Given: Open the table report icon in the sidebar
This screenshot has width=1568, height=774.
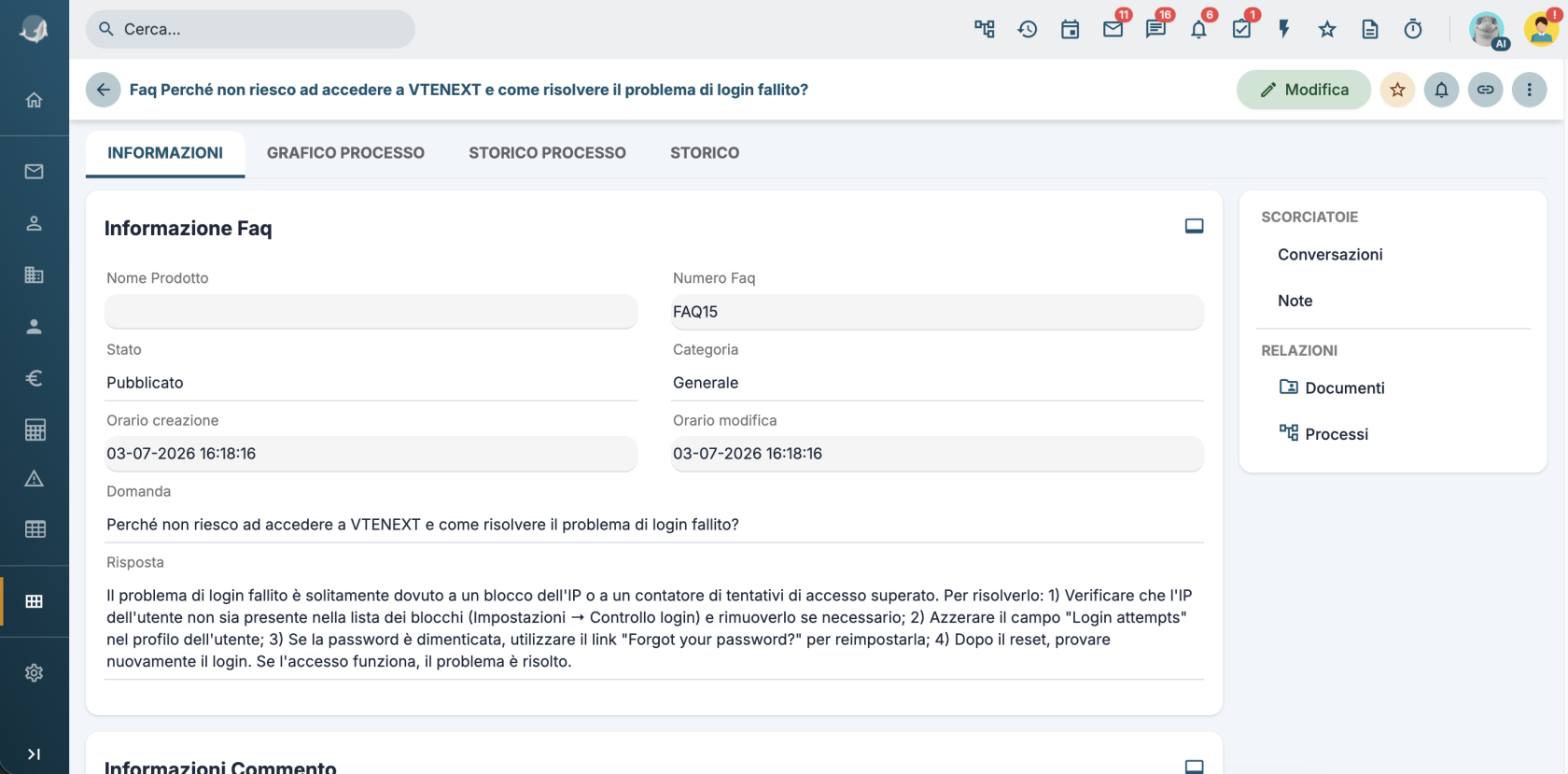Looking at the screenshot, I should 35,529.
